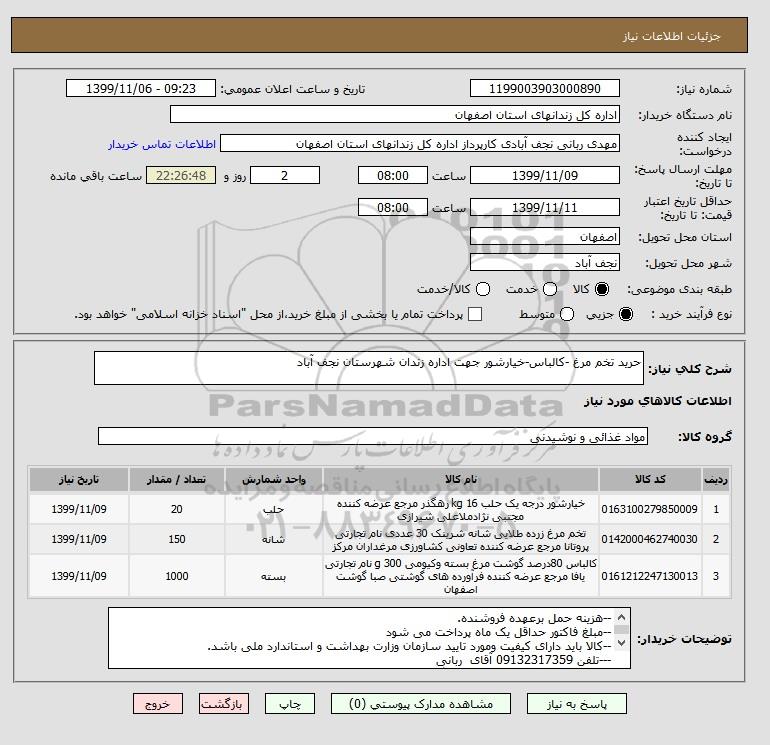Click quantity value 150
Screen dimensions: 770x745
coord(177,539)
